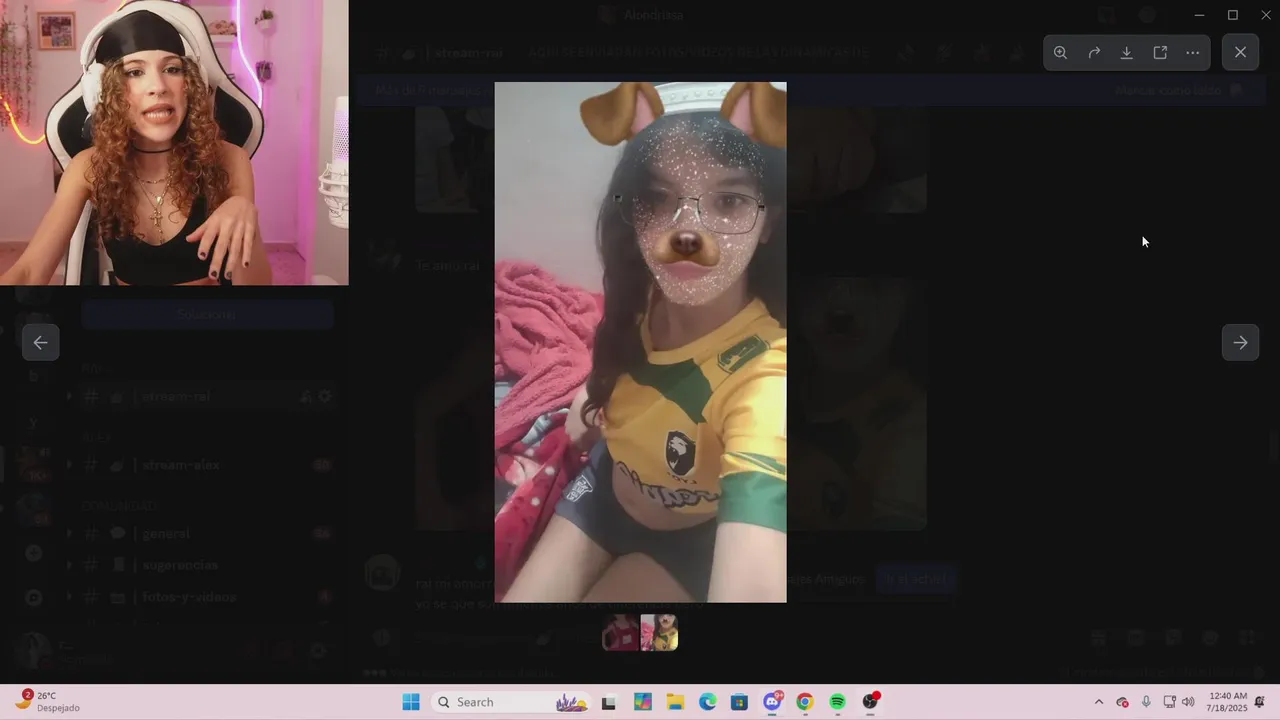Image resolution: width=1280 pixels, height=720 pixels.
Task: Open Task View from the taskbar
Action: click(608, 702)
